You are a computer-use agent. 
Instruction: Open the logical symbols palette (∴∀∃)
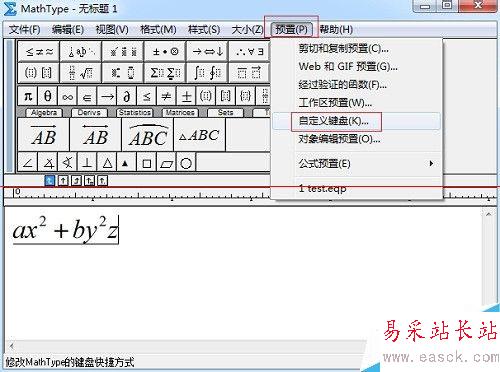[x=249, y=52]
